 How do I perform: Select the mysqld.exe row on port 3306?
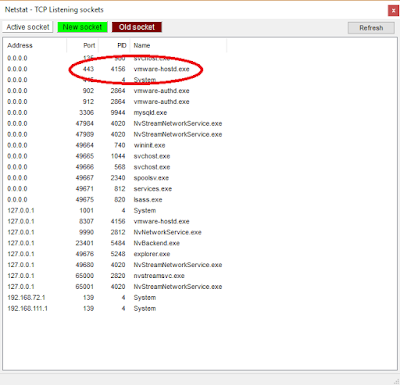pyautogui.click(x=115, y=113)
